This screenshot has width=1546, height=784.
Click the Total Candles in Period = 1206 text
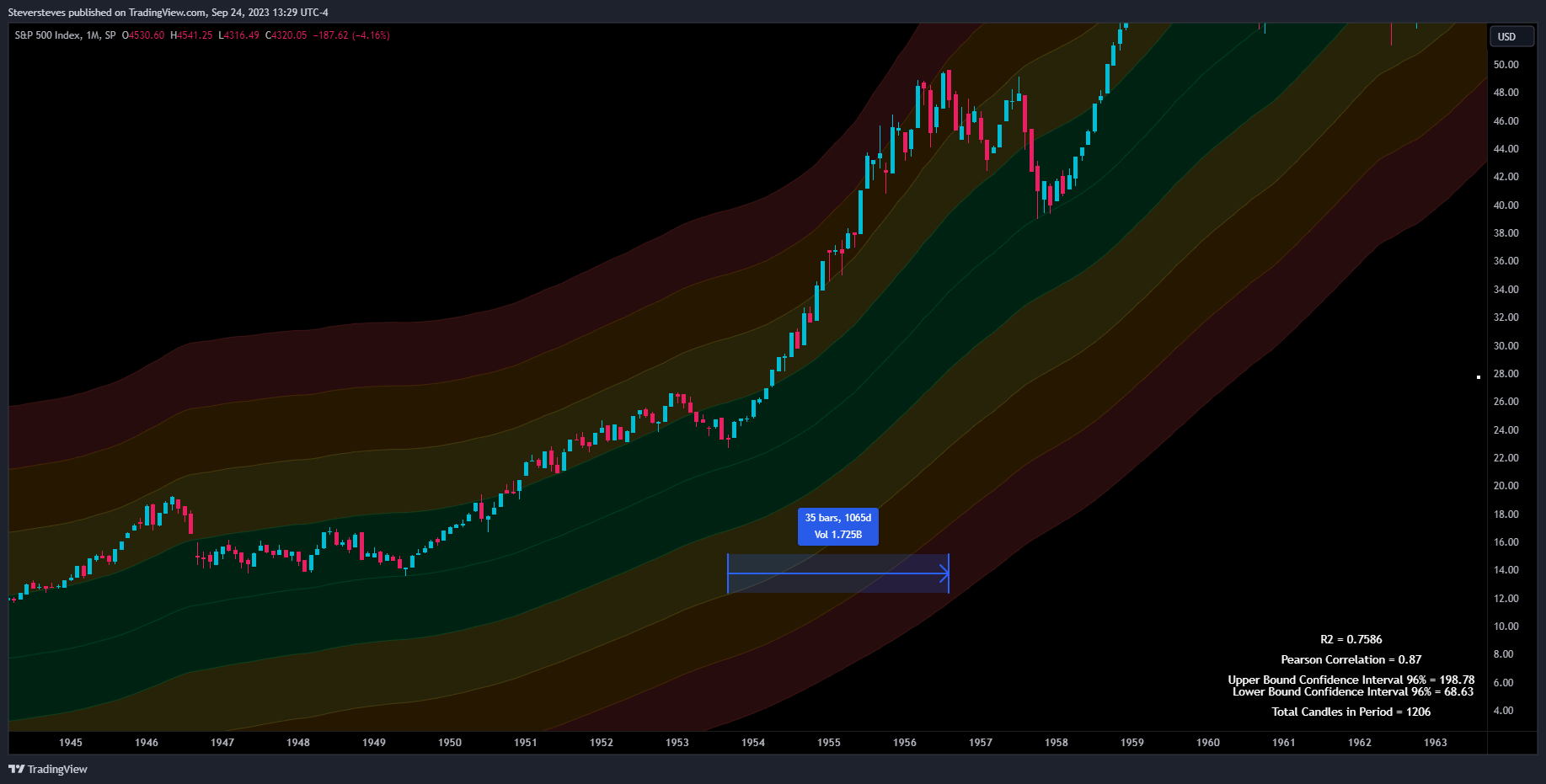[1351, 712]
